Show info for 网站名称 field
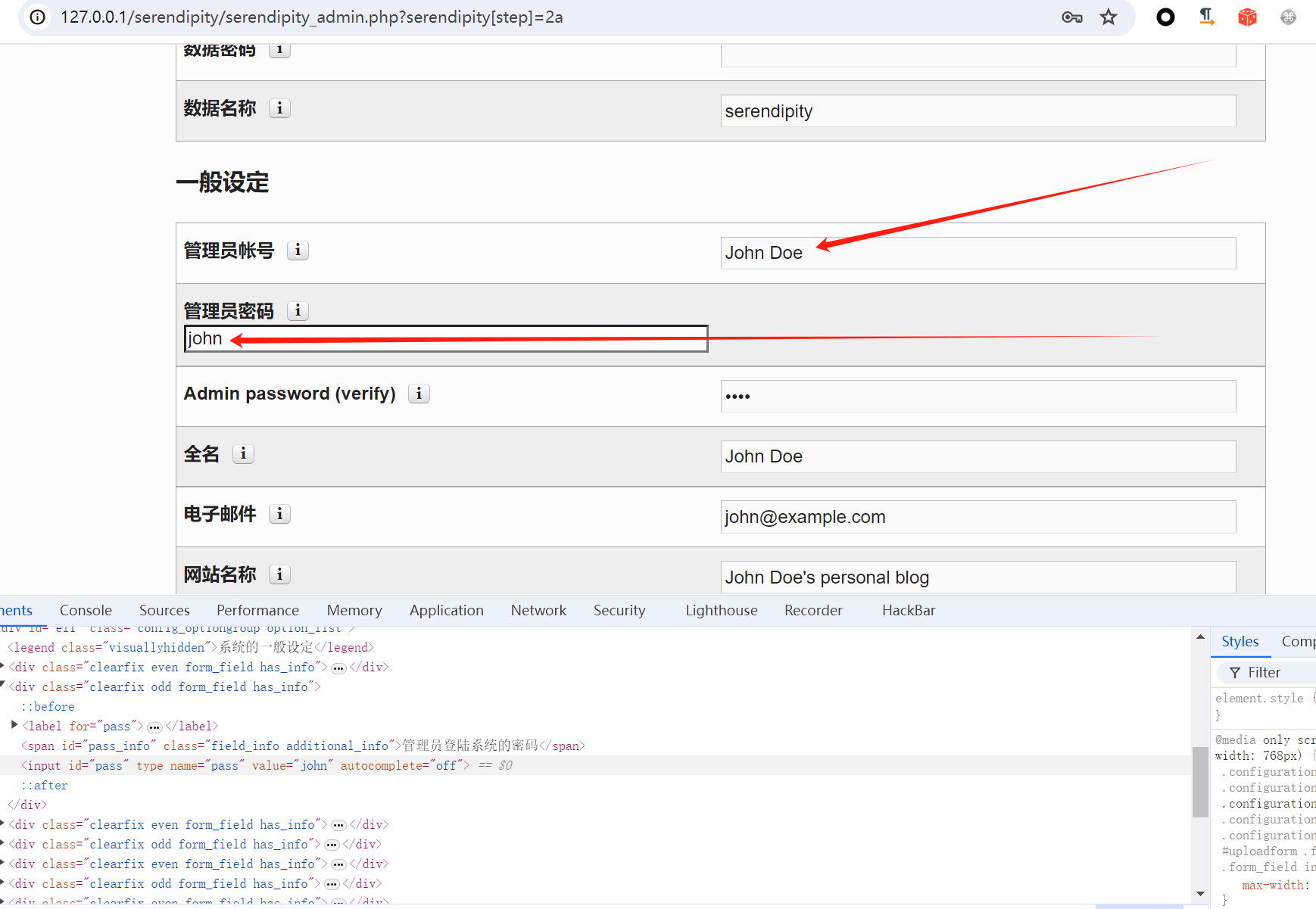This screenshot has height=909, width=1316. pos(279,574)
